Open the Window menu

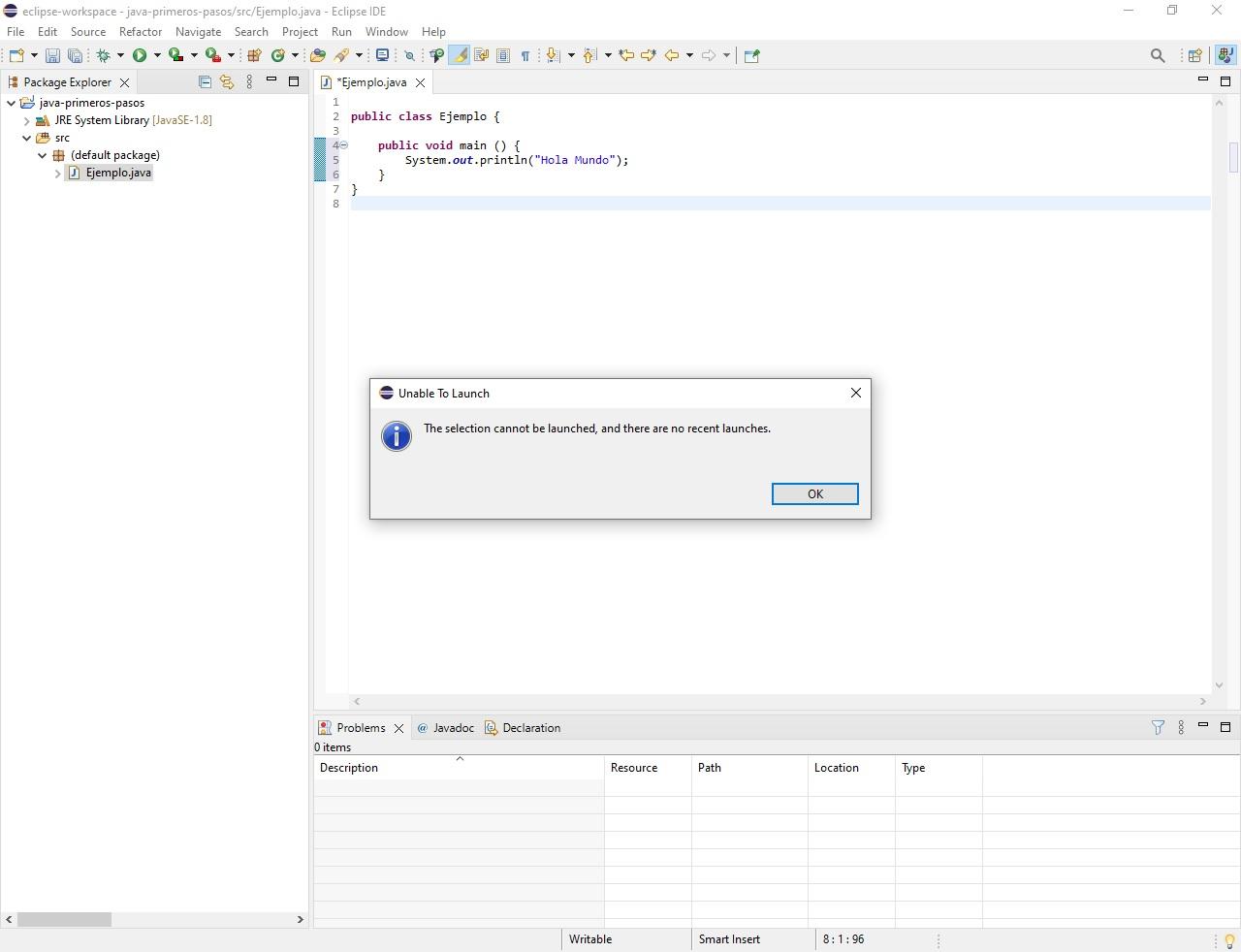(x=386, y=32)
